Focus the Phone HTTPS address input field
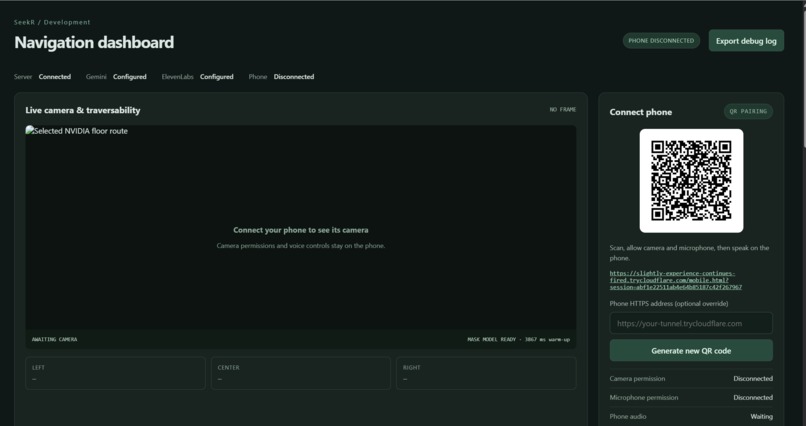806x426 pixels. point(691,323)
